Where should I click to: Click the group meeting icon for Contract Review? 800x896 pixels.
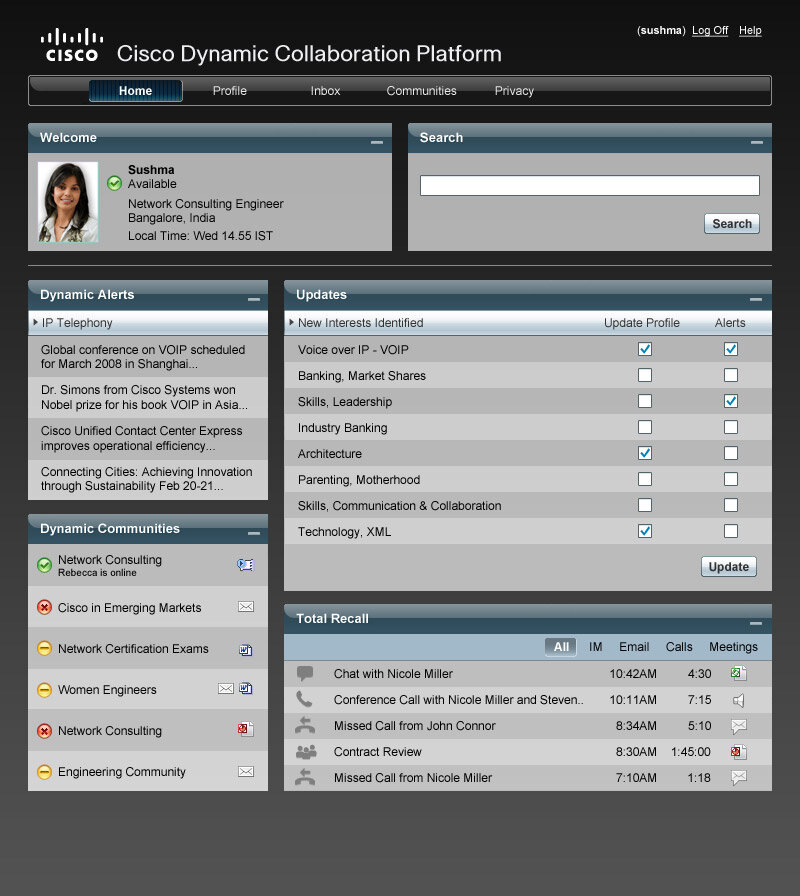point(306,752)
